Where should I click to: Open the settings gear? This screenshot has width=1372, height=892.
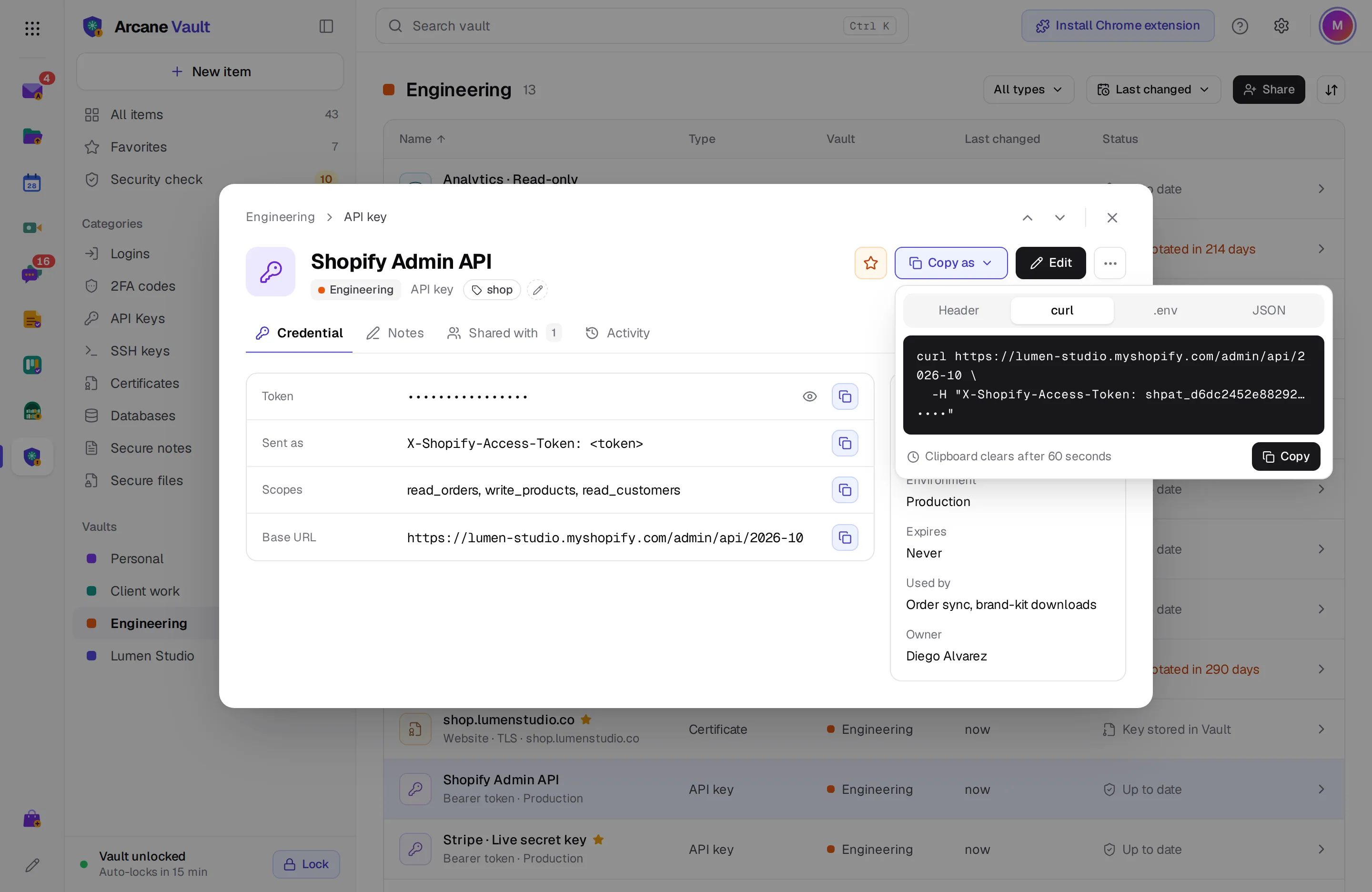click(1281, 26)
